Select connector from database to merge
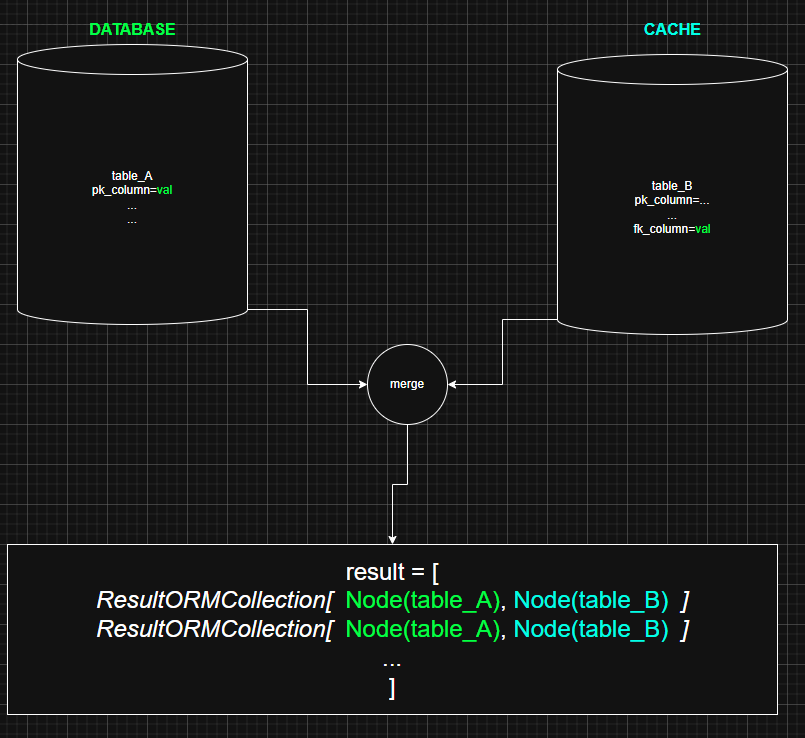The width and height of the screenshot is (805, 738). tap(308, 347)
